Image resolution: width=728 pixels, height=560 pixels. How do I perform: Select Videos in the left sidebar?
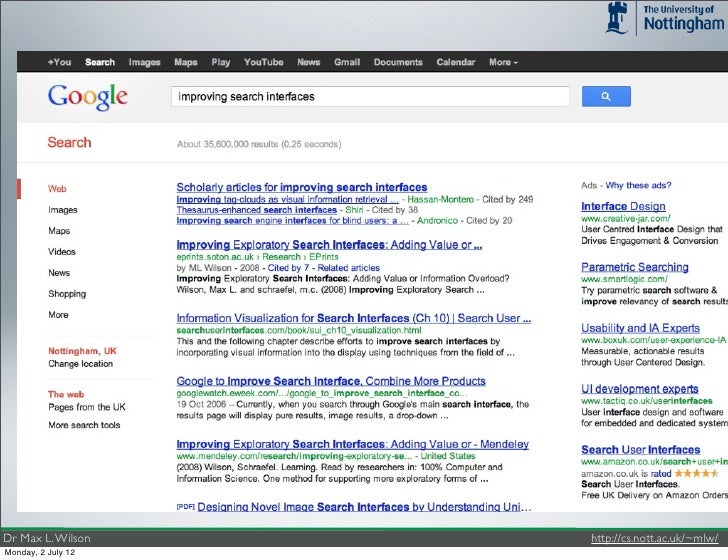coord(62,252)
